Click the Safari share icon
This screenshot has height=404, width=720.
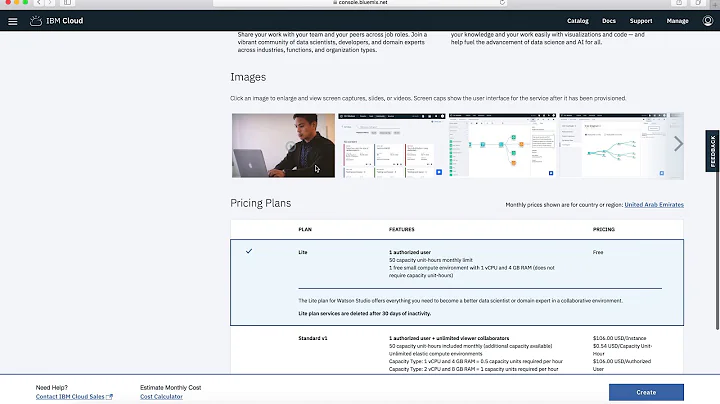point(679,3)
